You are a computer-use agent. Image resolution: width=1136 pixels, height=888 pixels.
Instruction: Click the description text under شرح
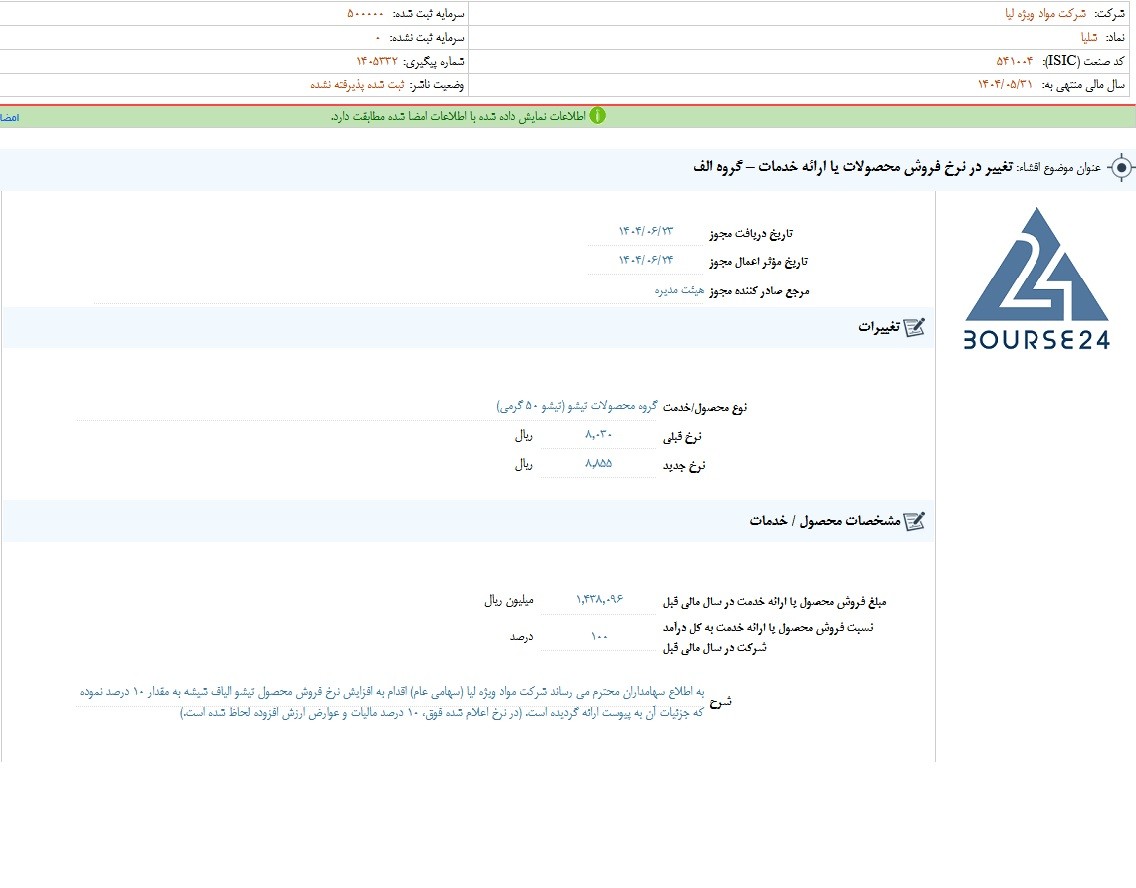tap(391, 703)
